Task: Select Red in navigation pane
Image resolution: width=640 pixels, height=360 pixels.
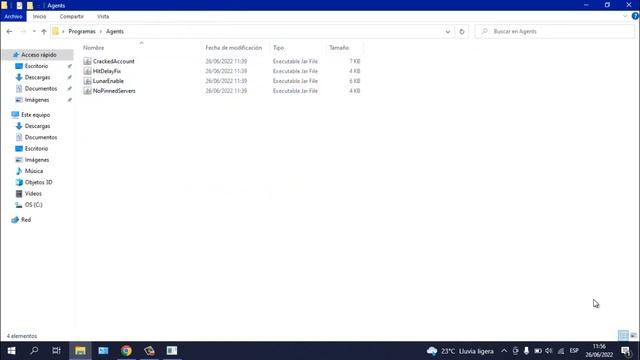Action: click(26, 220)
